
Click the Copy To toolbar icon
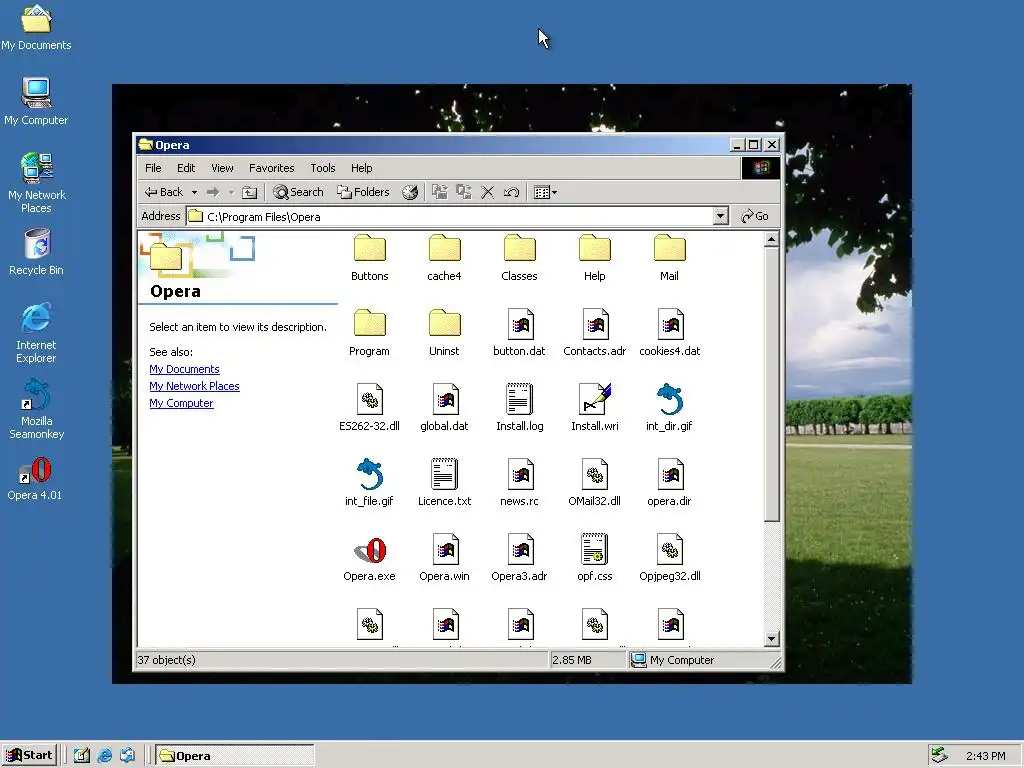pyautogui.click(x=464, y=192)
